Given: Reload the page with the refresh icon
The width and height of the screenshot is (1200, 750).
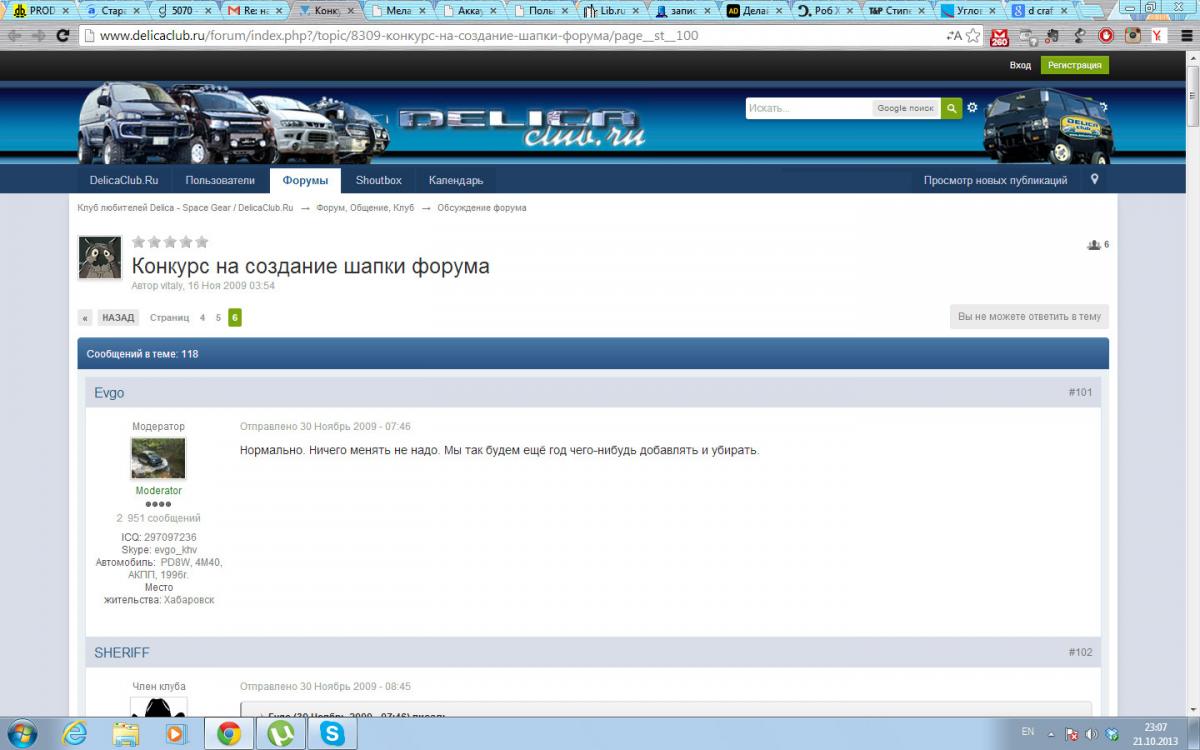Looking at the screenshot, I should tap(62, 35).
